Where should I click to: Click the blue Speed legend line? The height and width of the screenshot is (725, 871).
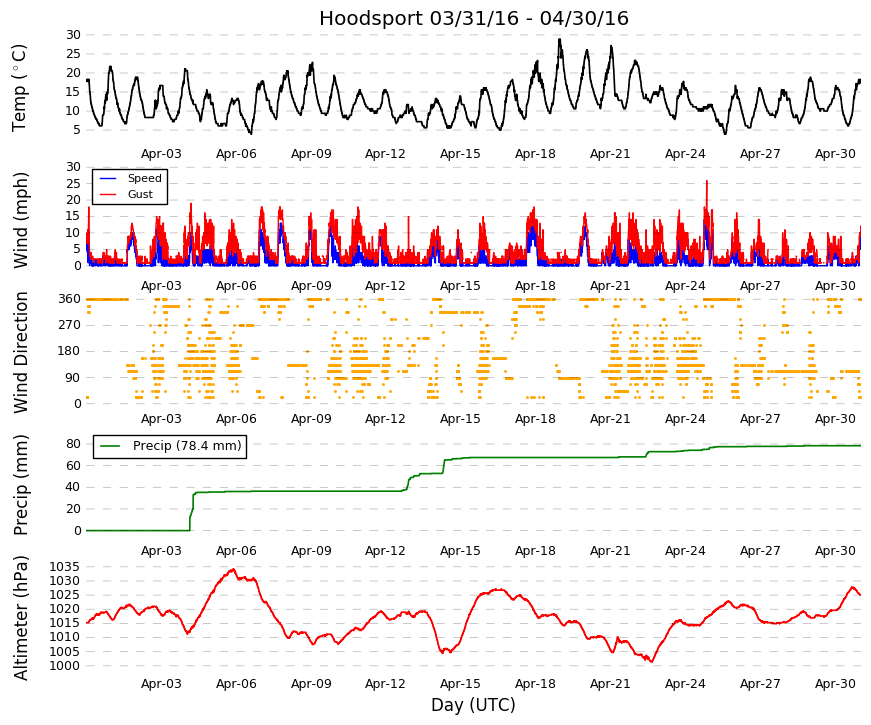pos(108,178)
